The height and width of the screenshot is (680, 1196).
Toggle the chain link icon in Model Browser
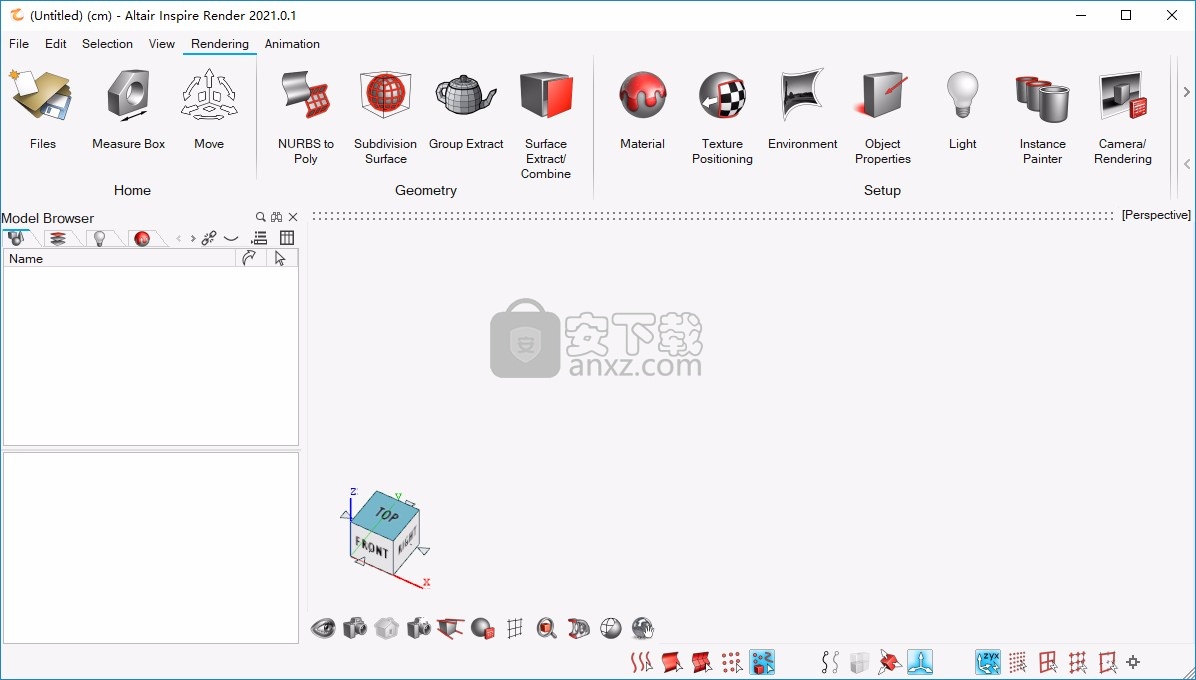point(209,239)
